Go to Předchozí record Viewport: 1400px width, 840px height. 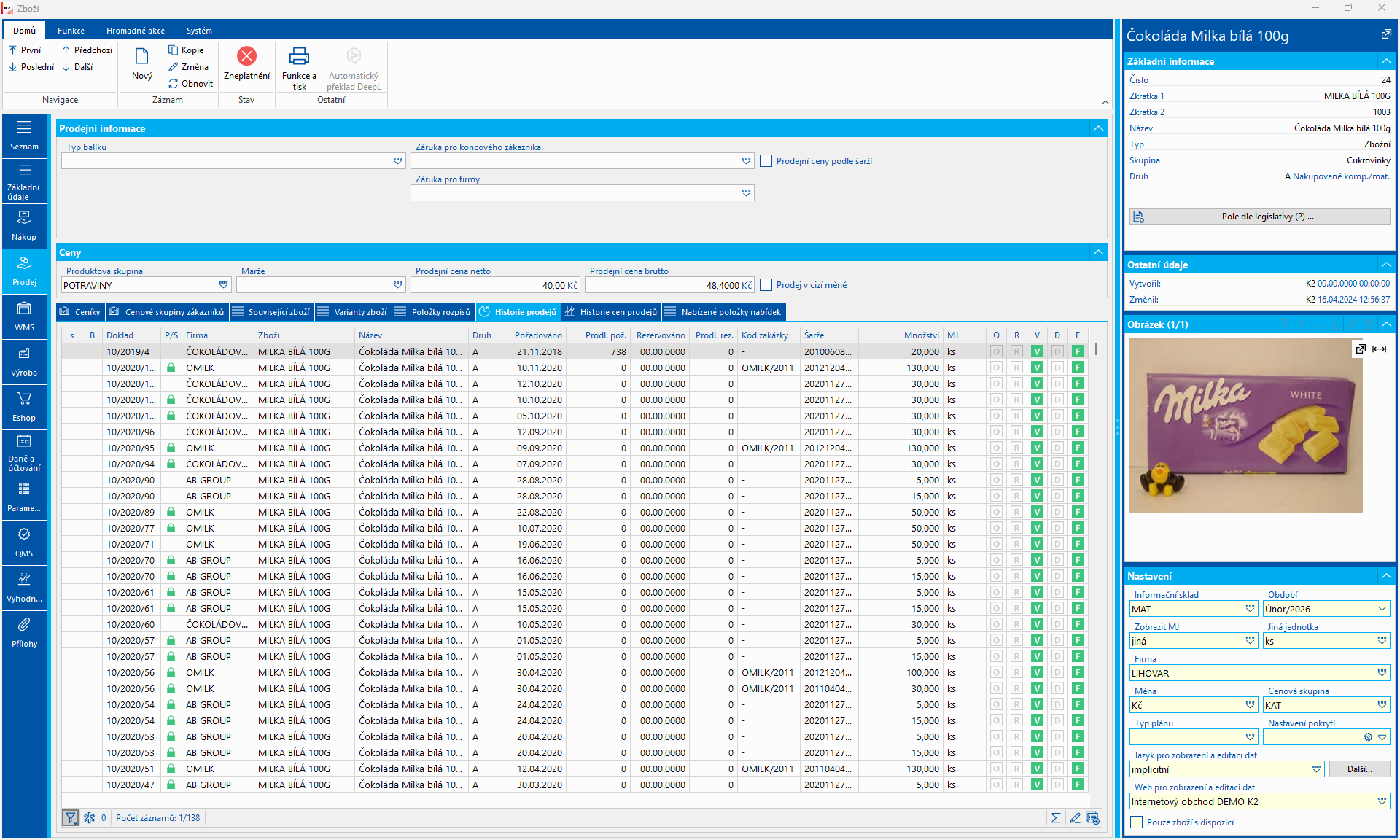click(87, 50)
